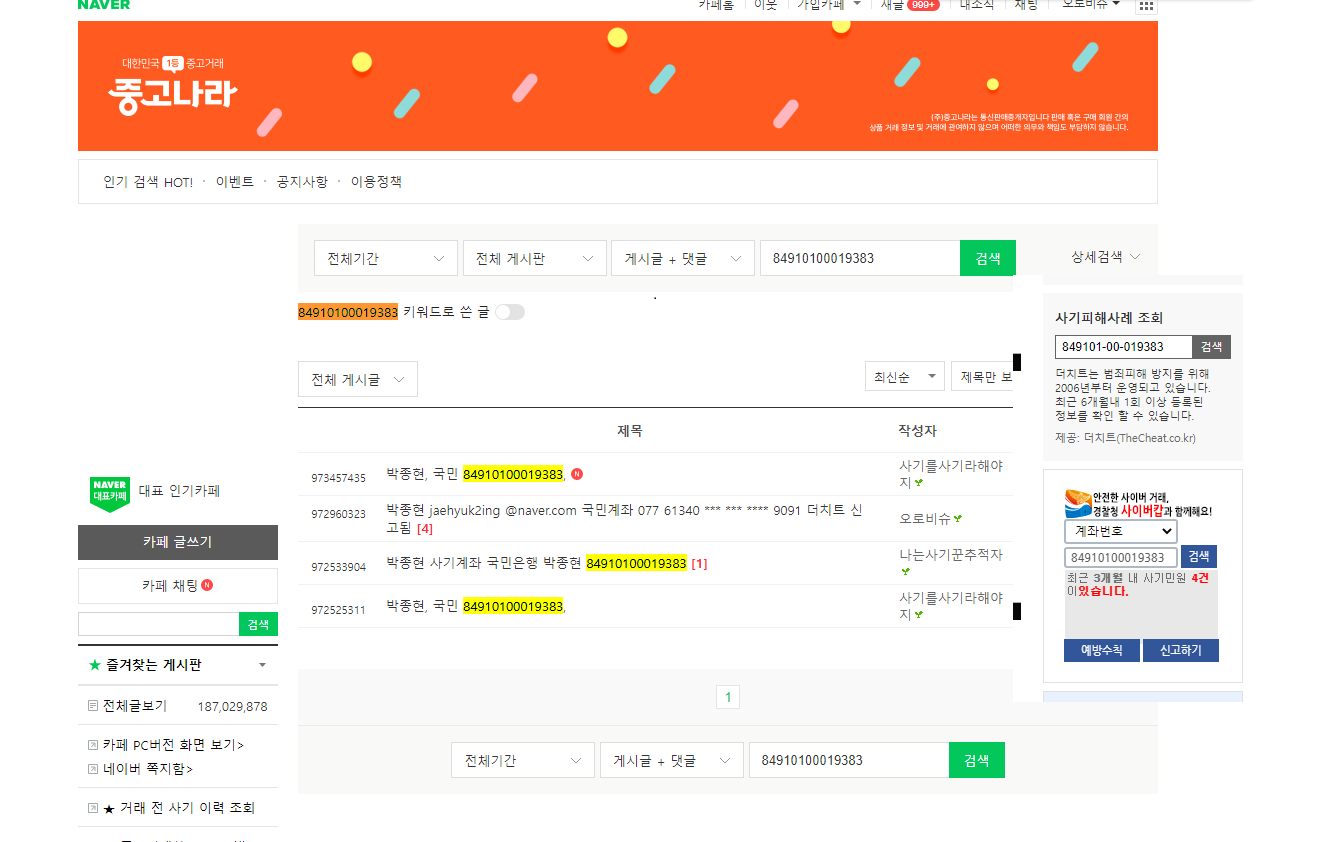Open the 네이버 쪽지함 link
This screenshot has width=1339, height=842.
tap(148, 769)
